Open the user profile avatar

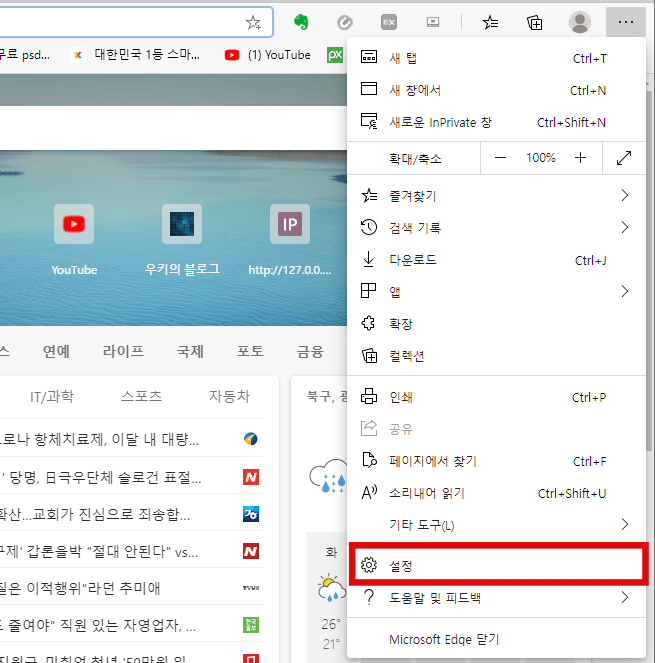580,22
